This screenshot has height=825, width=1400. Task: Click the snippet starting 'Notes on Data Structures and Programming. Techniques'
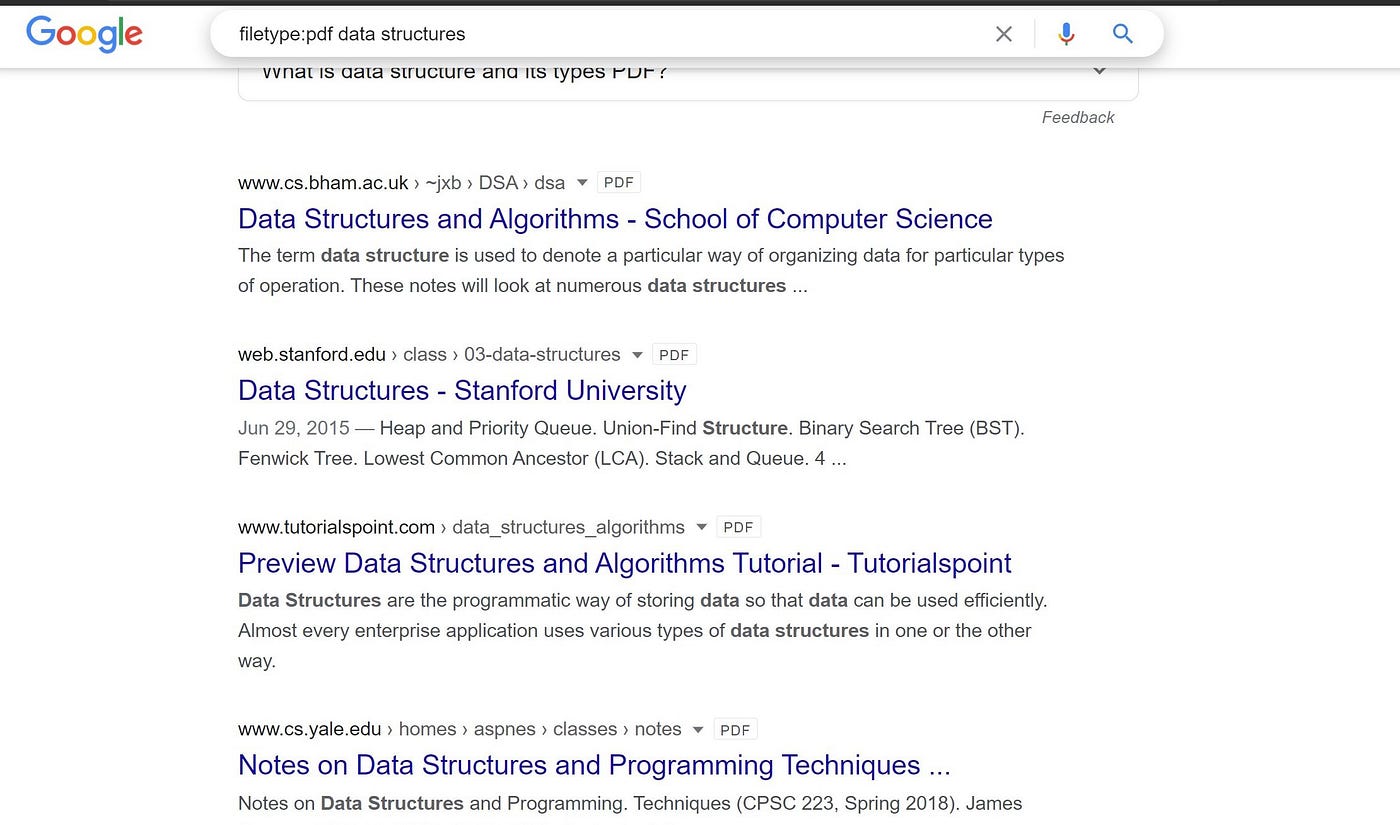[630, 803]
